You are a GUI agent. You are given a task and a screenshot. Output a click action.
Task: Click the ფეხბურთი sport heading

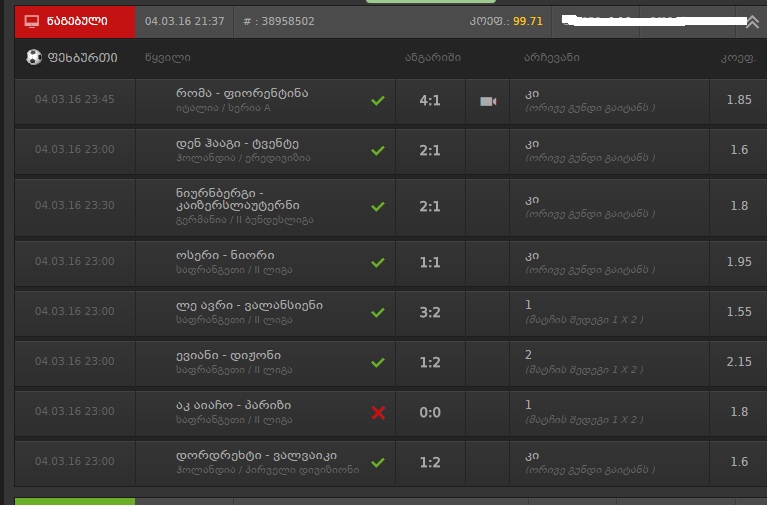82,58
